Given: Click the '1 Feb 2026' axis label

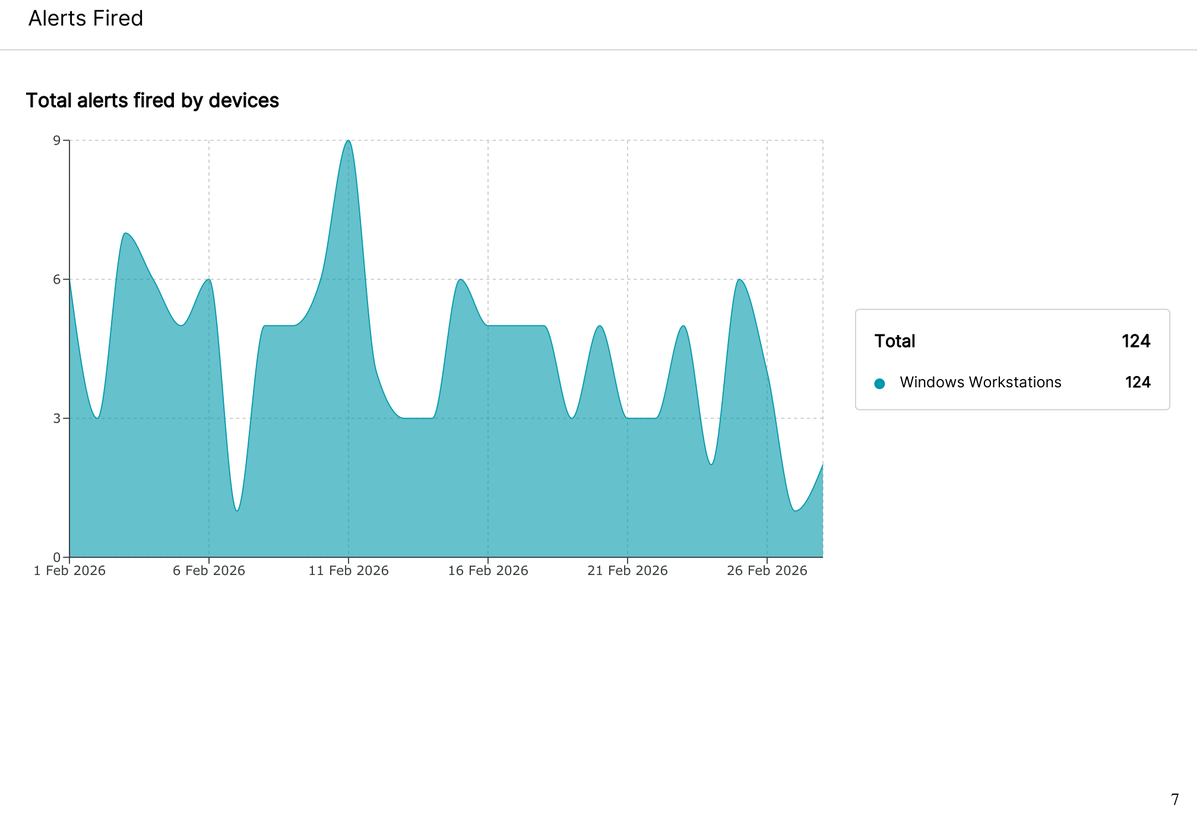Looking at the screenshot, I should (69, 571).
